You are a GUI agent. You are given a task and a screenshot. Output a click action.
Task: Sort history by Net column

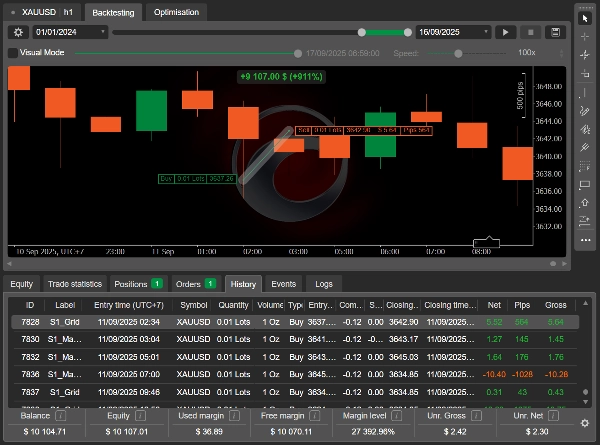coord(494,305)
